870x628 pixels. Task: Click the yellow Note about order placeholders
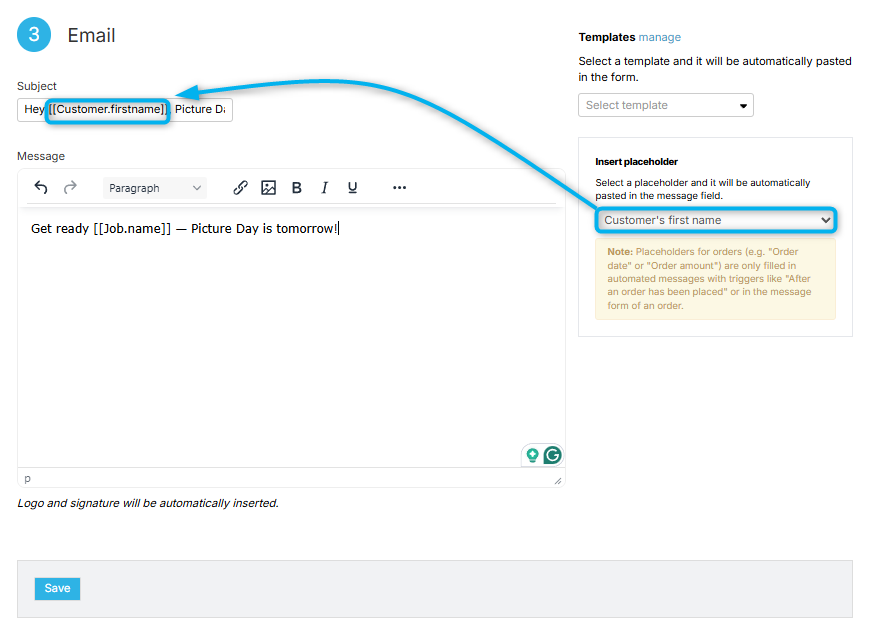tap(715, 279)
